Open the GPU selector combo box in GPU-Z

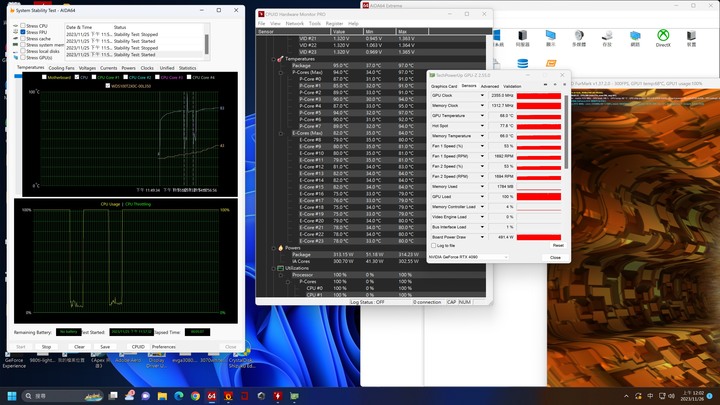tap(468, 257)
